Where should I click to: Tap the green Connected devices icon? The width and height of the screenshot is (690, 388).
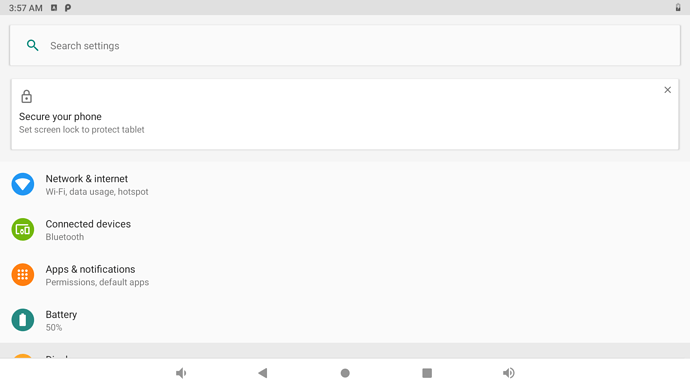(23, 230)
